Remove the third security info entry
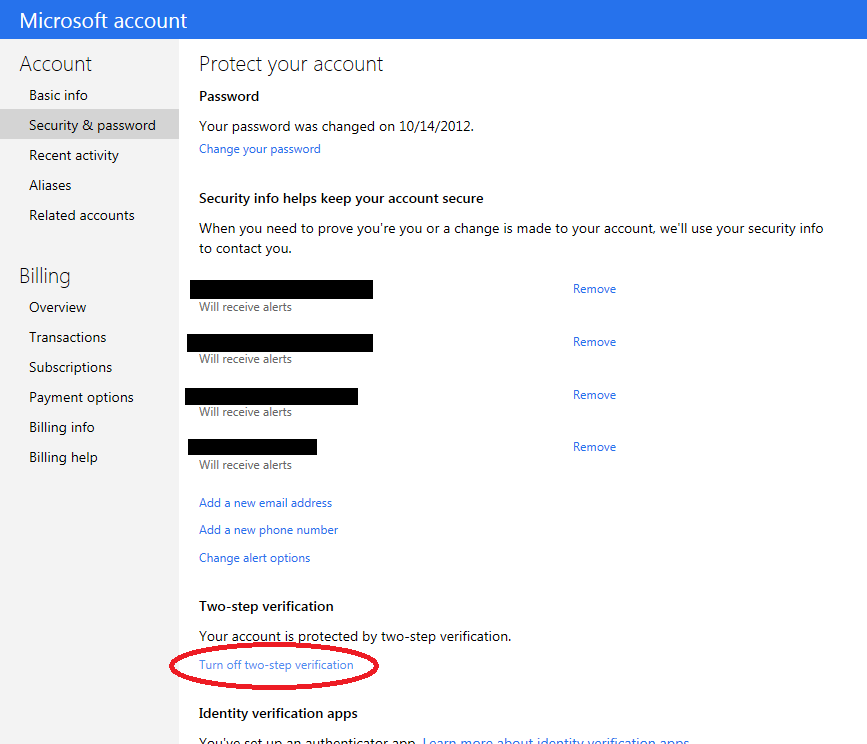Screen dimensions: 867x744 (x=594, y=395)
